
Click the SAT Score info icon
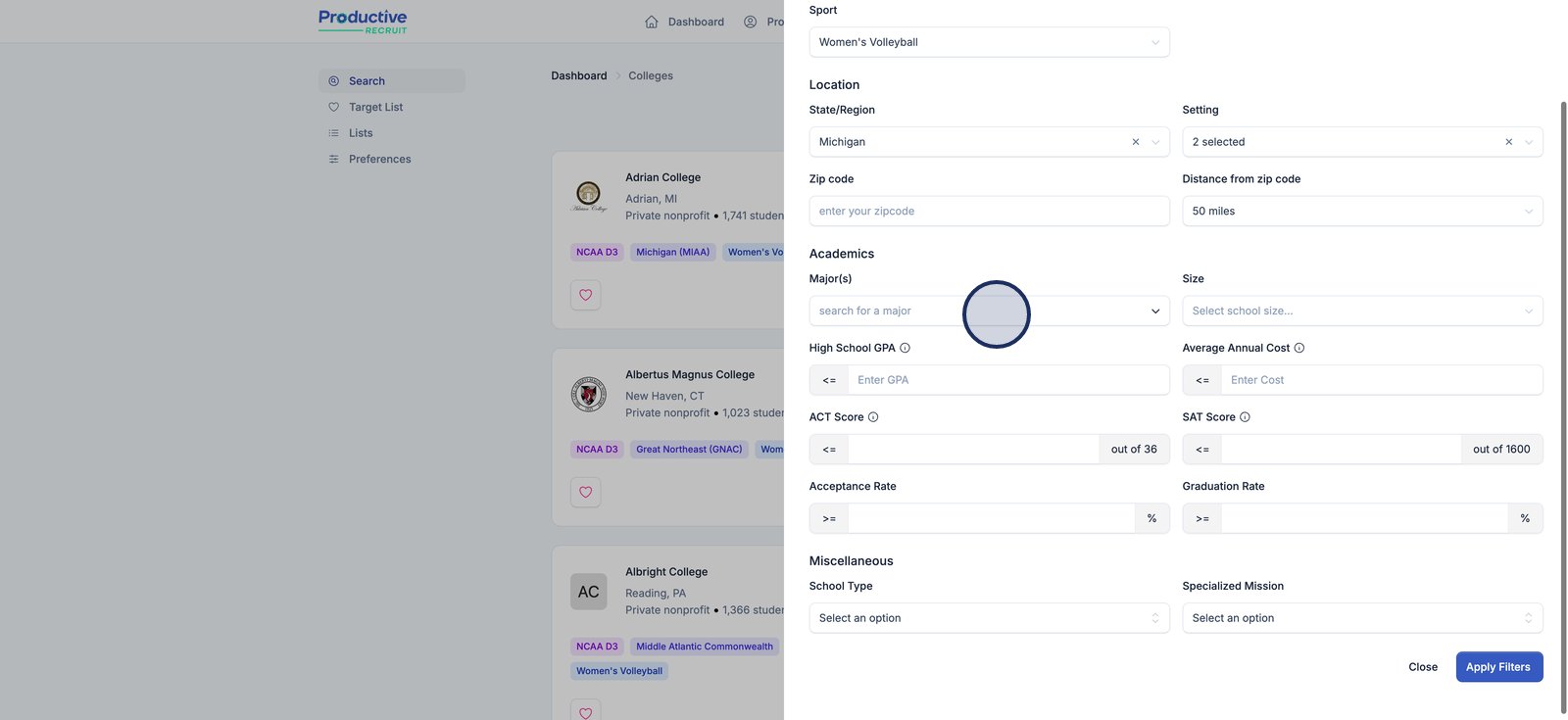coord(1245,417)
